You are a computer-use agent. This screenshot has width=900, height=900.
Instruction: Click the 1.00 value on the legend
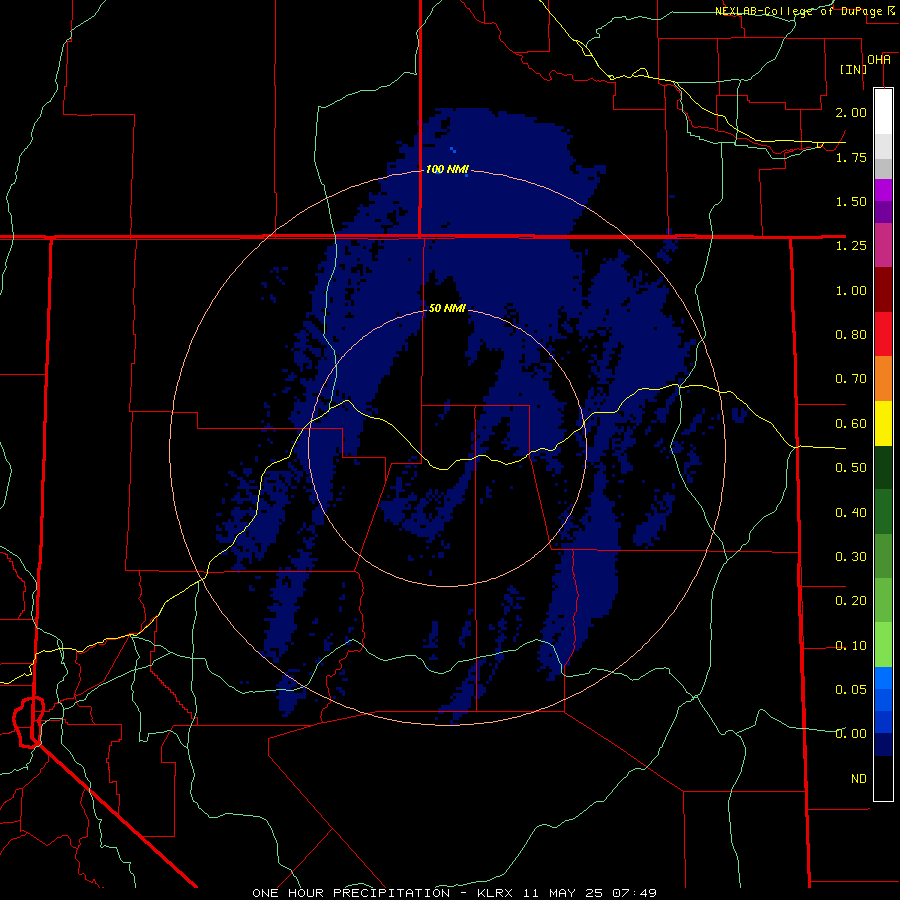coord(851,290)
